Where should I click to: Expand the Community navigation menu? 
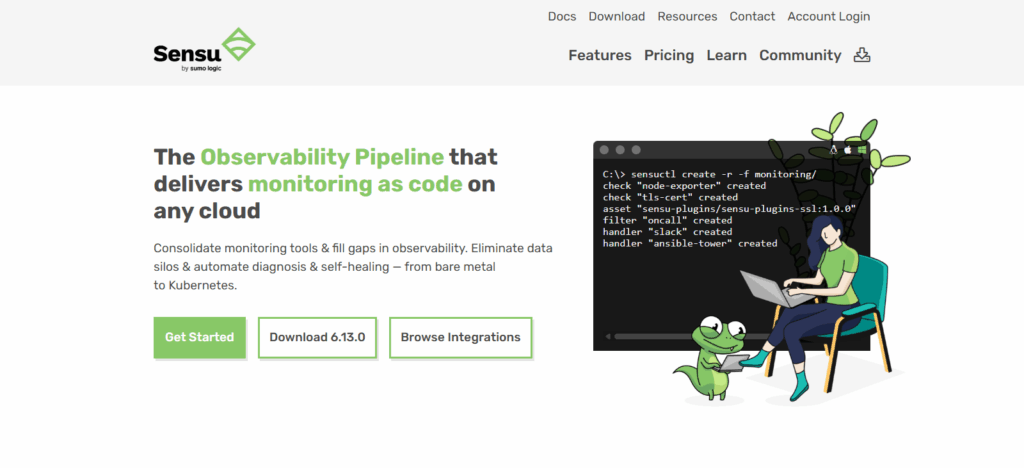(x=800, y=56)
